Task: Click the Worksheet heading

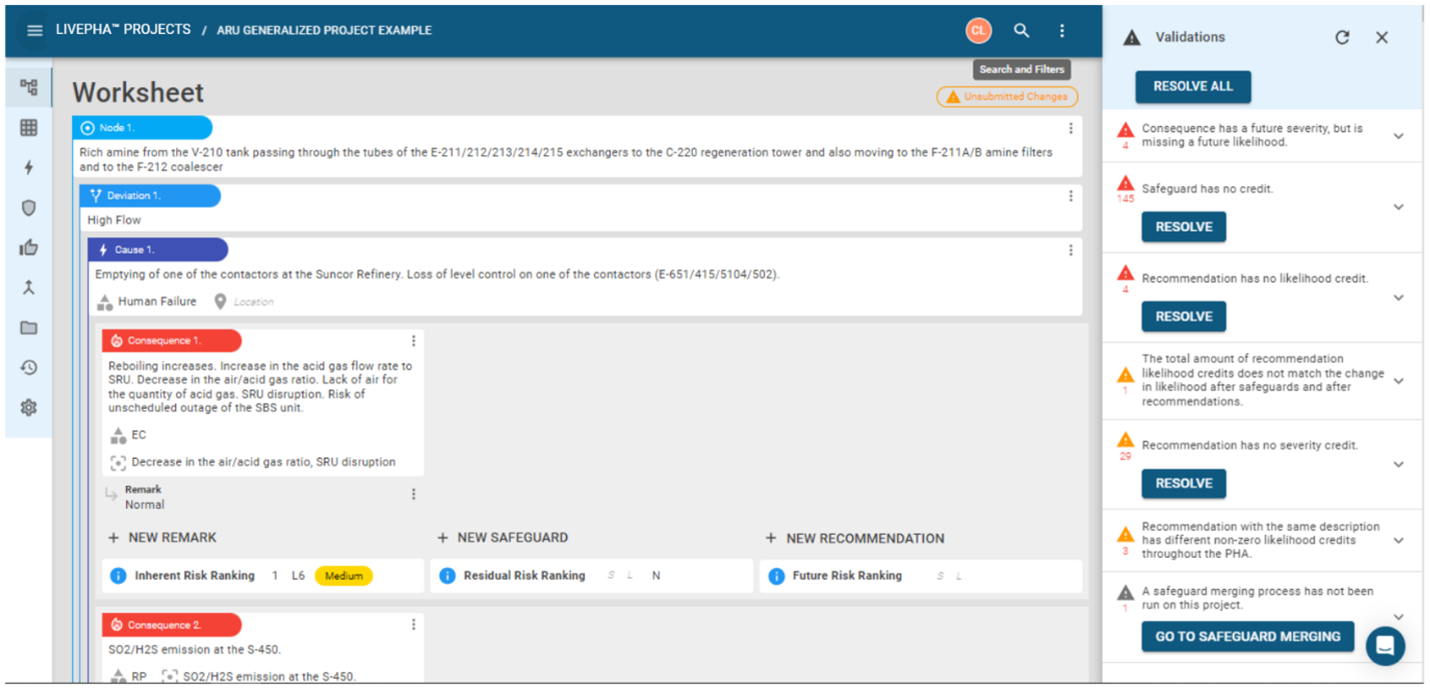Action: (x=138, y=92)
